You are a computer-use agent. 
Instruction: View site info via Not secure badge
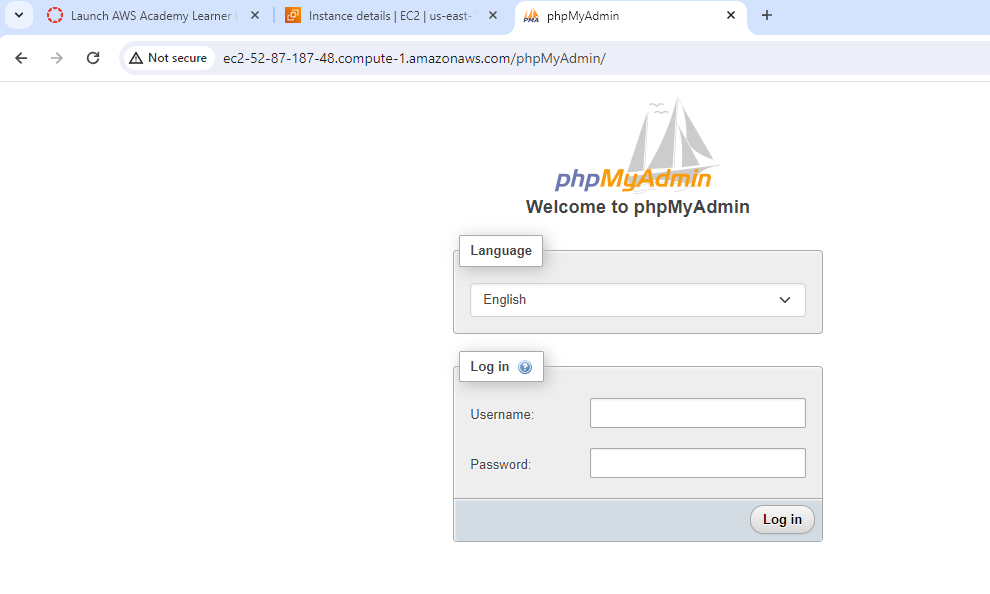(x=167, y=58)
